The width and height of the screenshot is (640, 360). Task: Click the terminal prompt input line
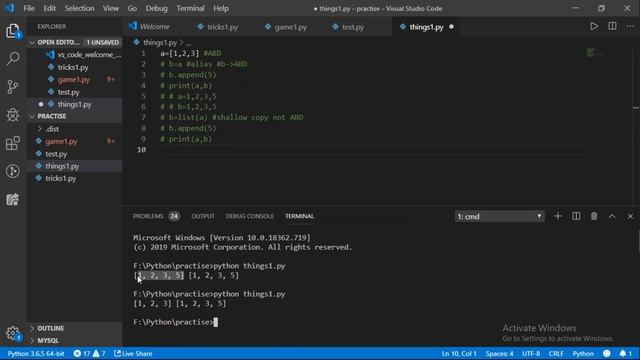176,322
